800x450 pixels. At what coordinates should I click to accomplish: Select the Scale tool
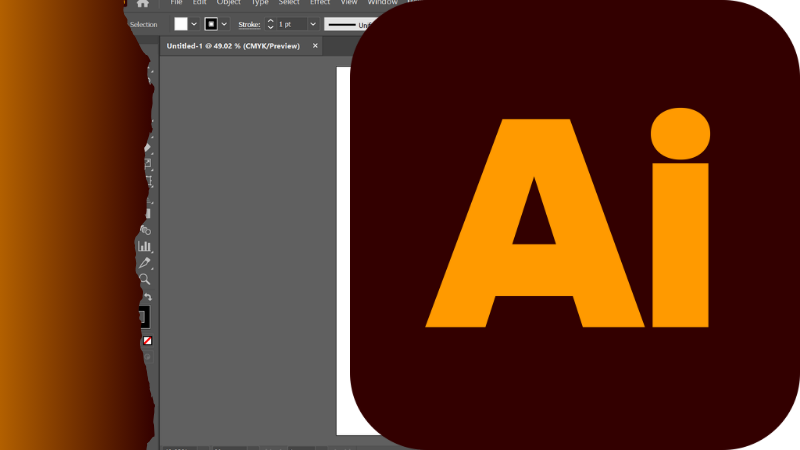click(148, 164)
